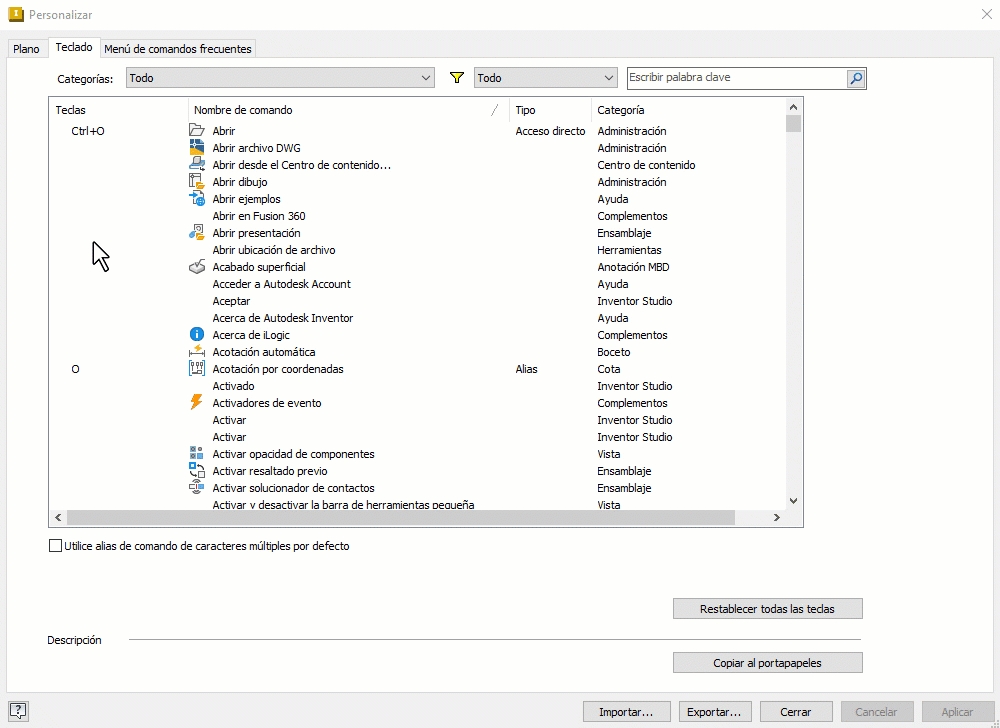Sort by Teclas column header
Viewport: 1000px width, 728px height.
pos(119,110)
